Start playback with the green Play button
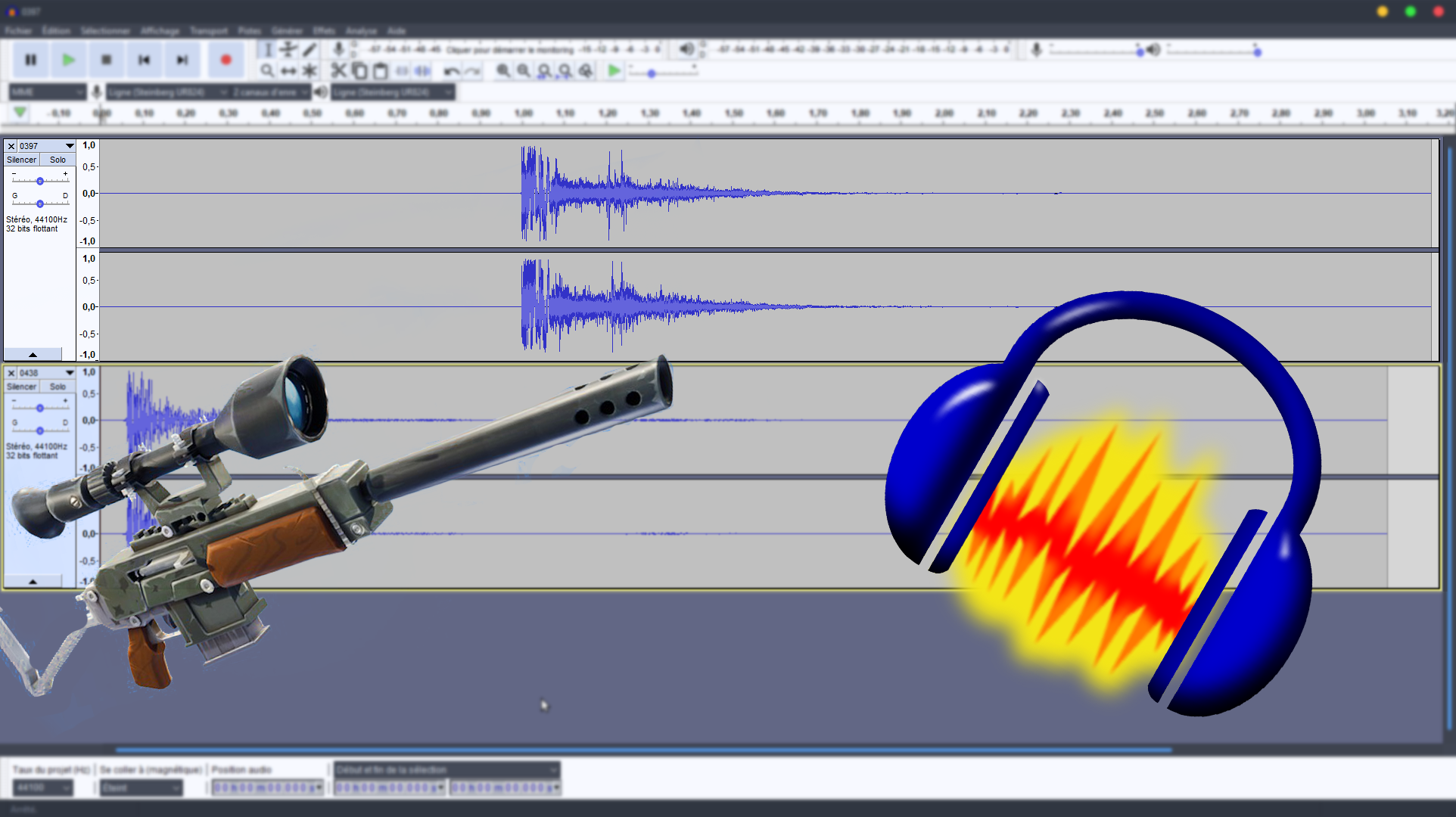 (x=69, y=60)
